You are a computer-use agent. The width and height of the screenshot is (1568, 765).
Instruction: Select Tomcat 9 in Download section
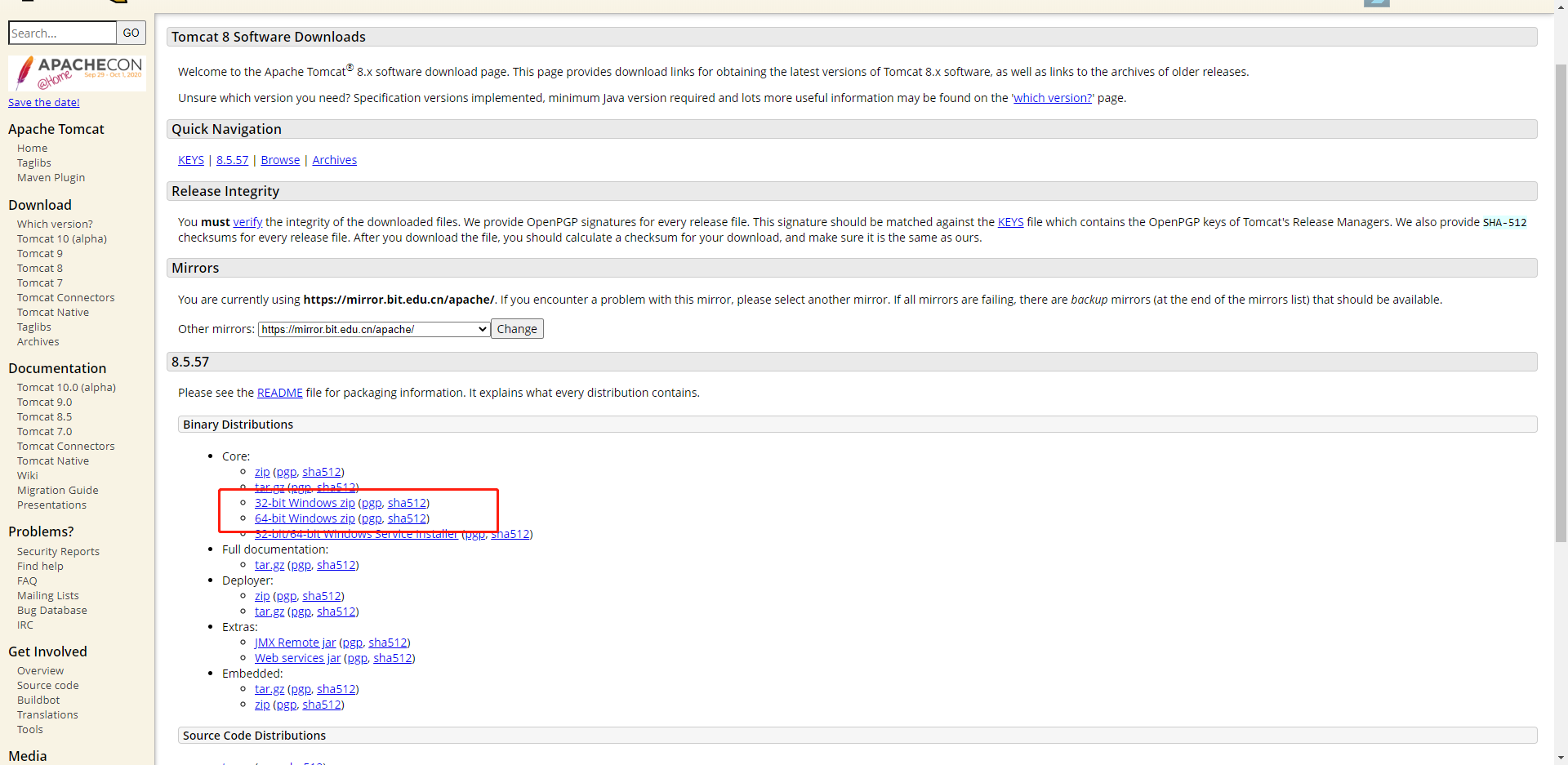(x=40, y=254)
